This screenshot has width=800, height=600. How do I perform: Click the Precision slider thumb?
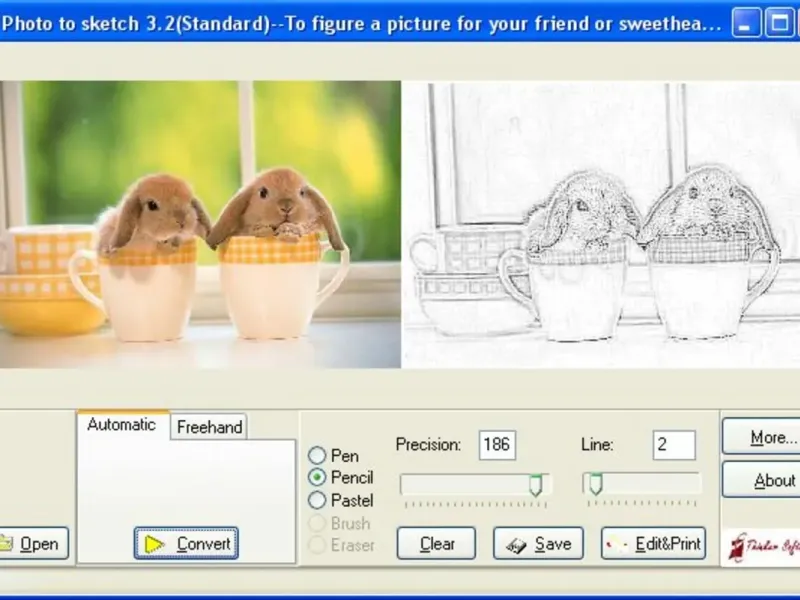(535, 485)
